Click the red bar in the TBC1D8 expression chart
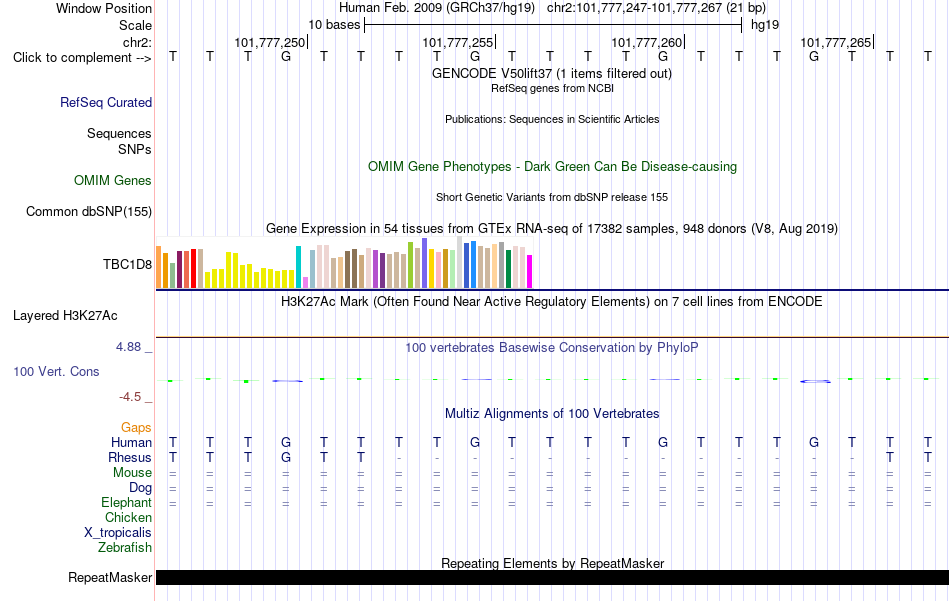Viewport: 950px width, 601px height. [x=193, y=268]
